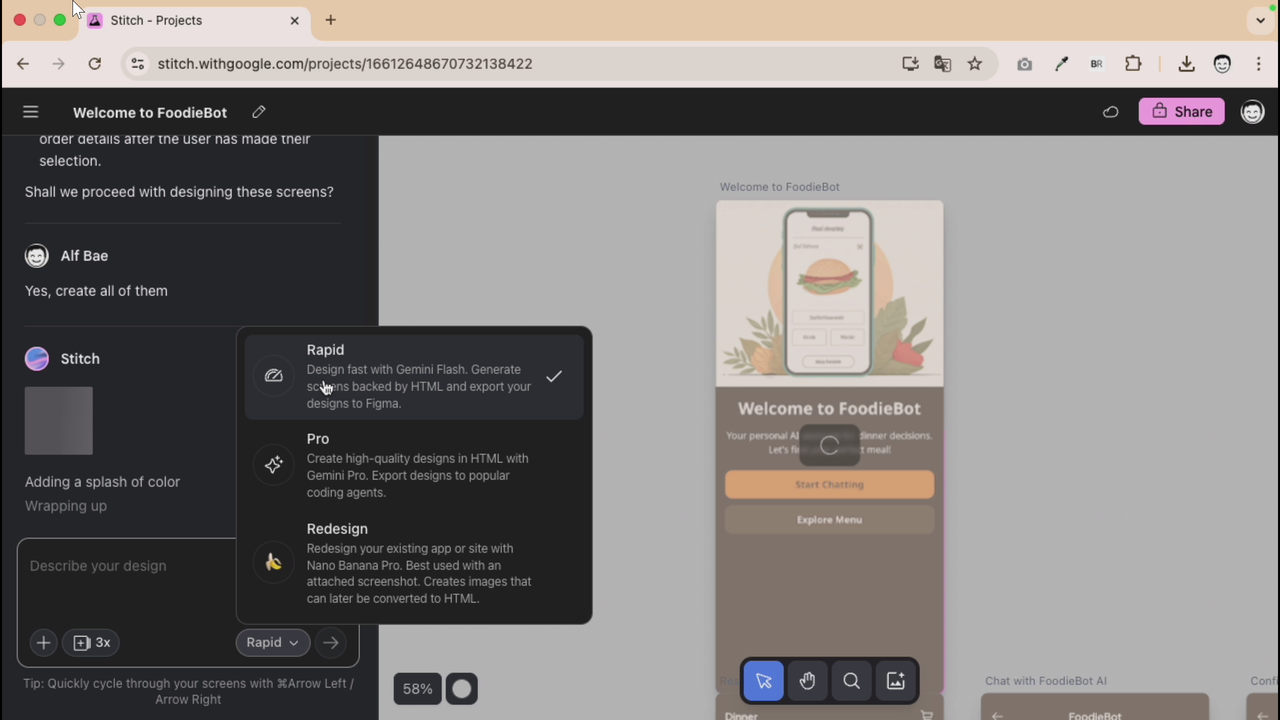
Task: Open the browser downloads icon
Action: click(1186, 64)
